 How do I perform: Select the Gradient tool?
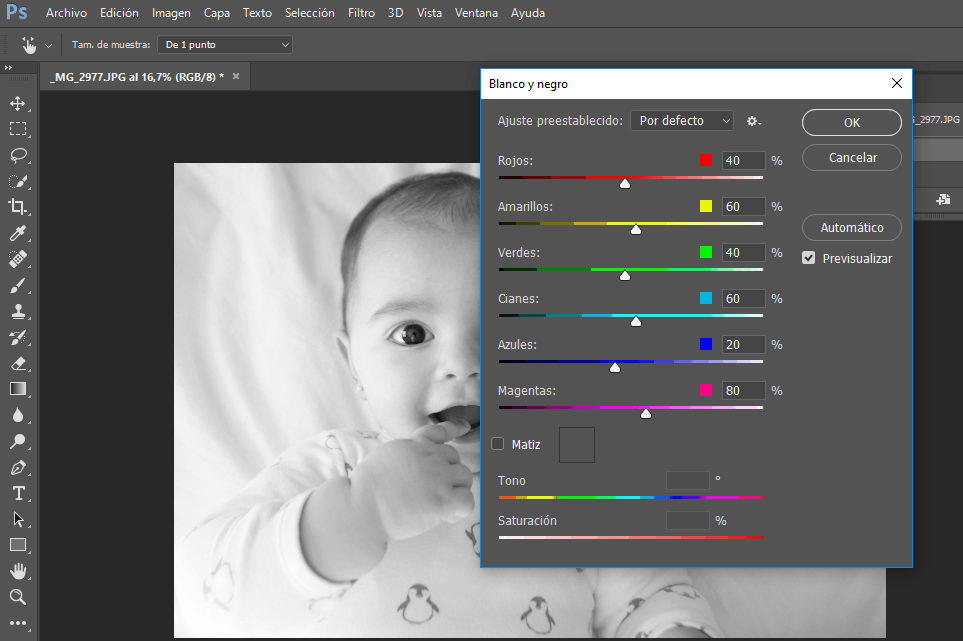(18, 389)
